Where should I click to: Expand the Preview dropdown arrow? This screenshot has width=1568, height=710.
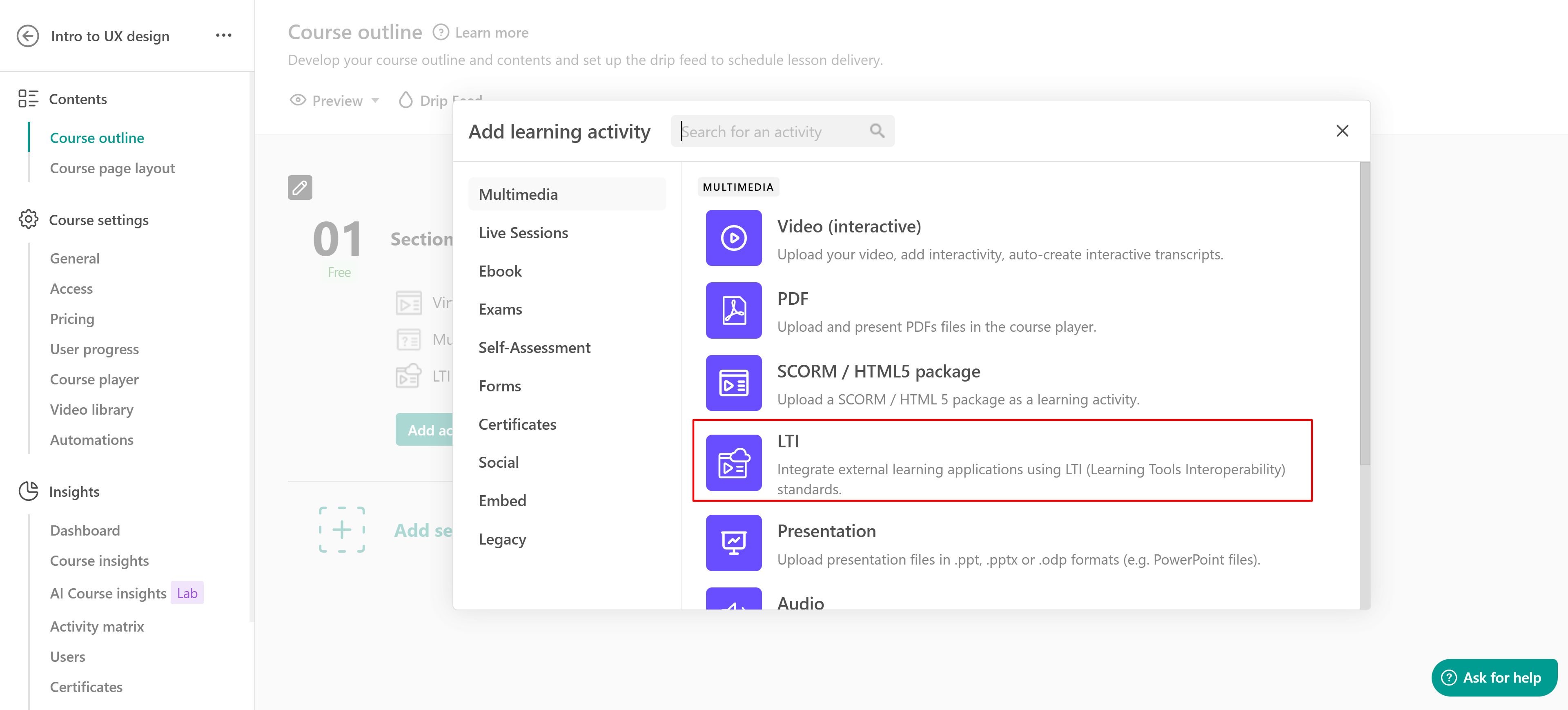click(x=376, y=100)
